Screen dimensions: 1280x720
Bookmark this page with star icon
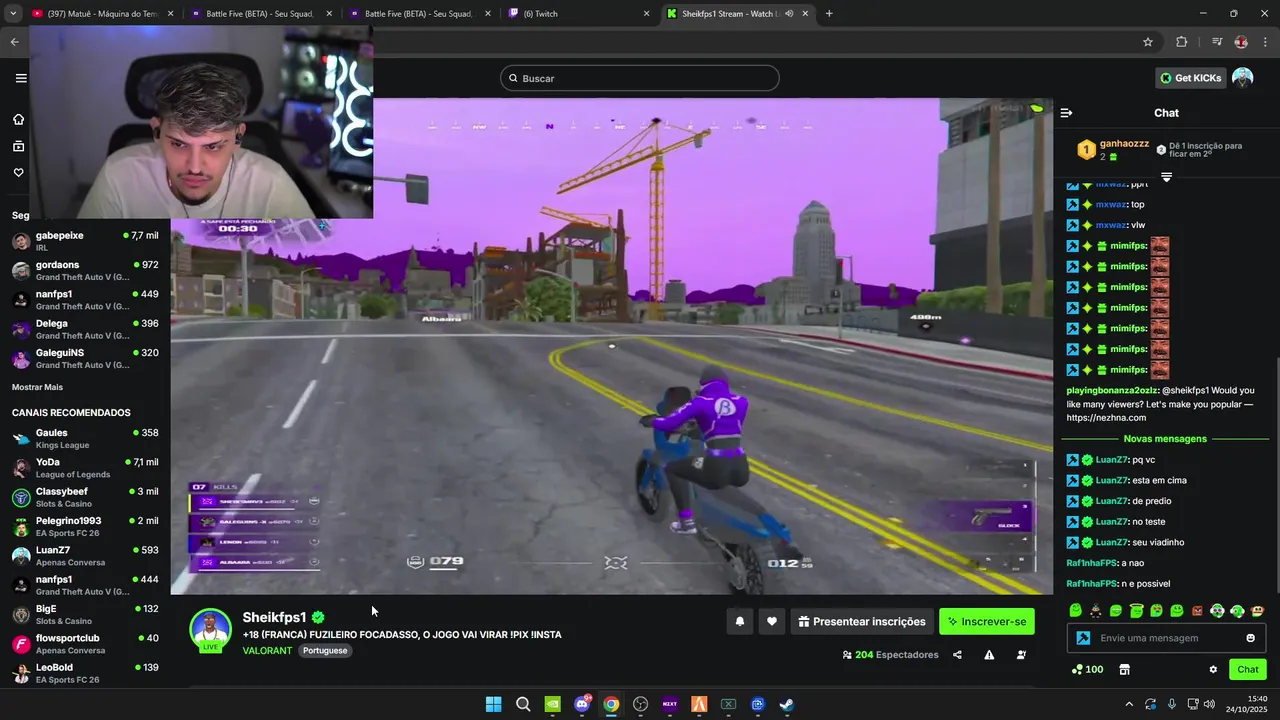pos(1148,42)
